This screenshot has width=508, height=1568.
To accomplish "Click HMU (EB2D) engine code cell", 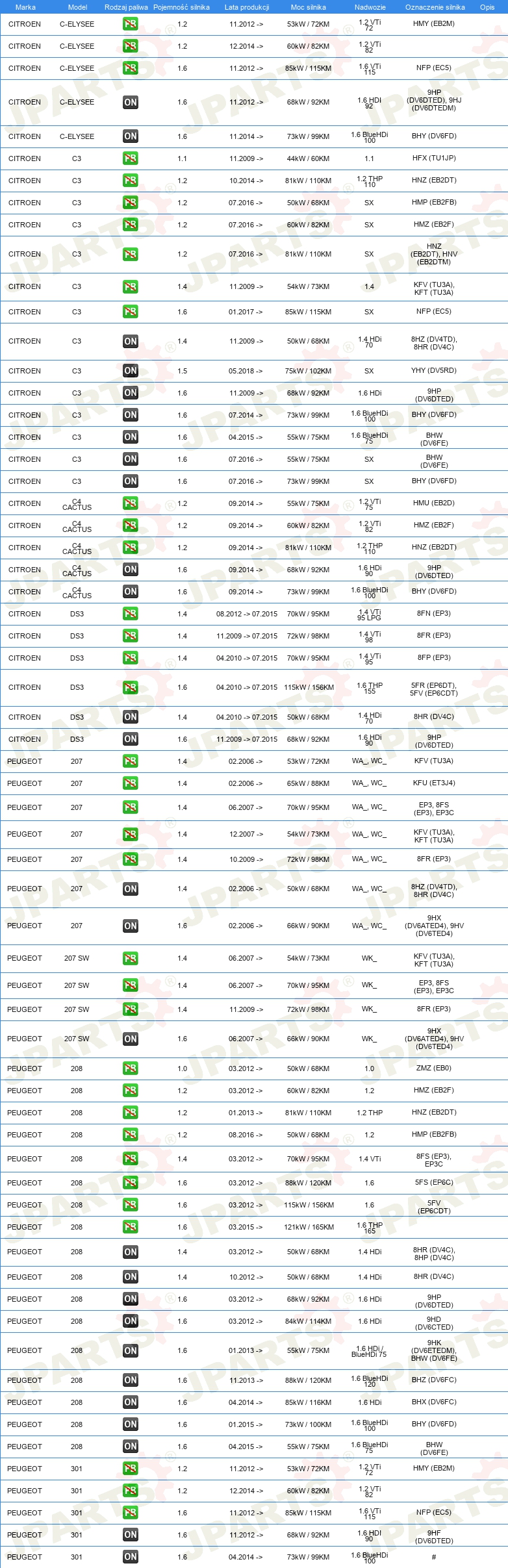I will [x=434, y=503].
